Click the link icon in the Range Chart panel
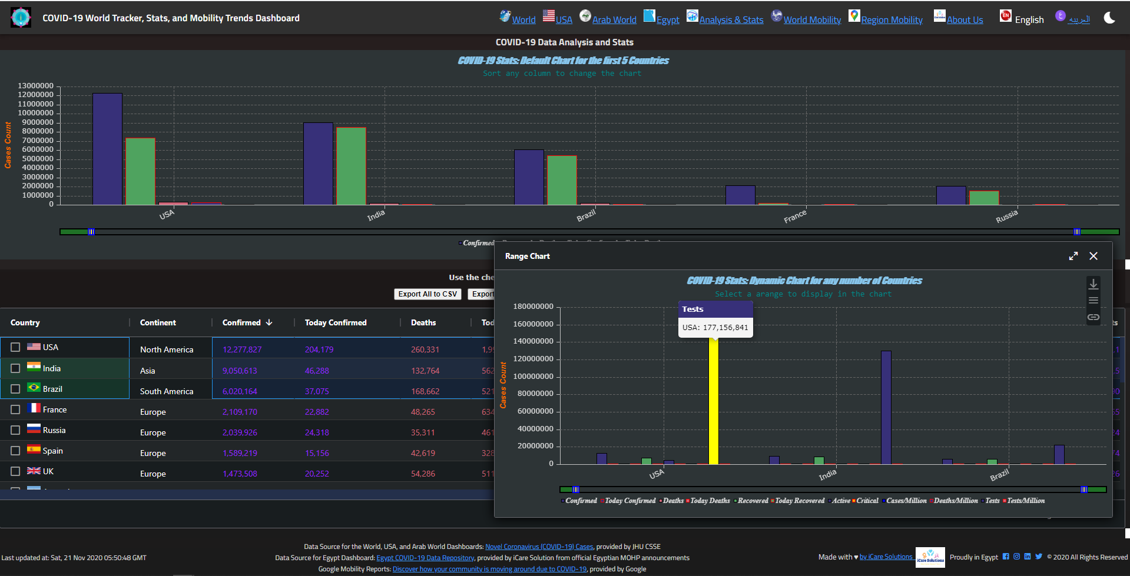1130x577 pixels. pos(1093,317)
